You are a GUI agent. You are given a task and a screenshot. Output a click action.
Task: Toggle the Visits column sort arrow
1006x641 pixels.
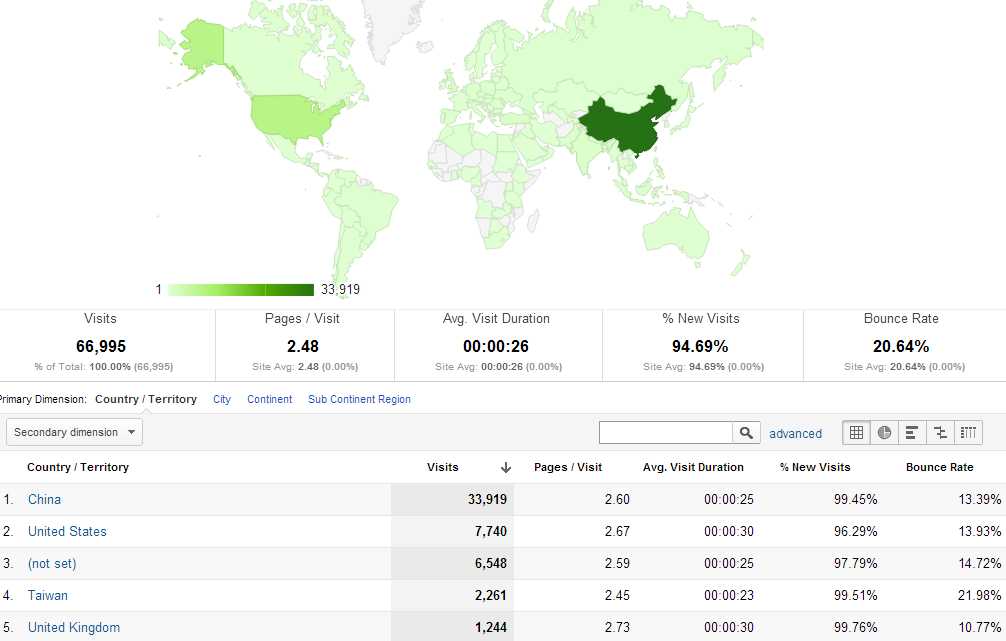[506, 467]
